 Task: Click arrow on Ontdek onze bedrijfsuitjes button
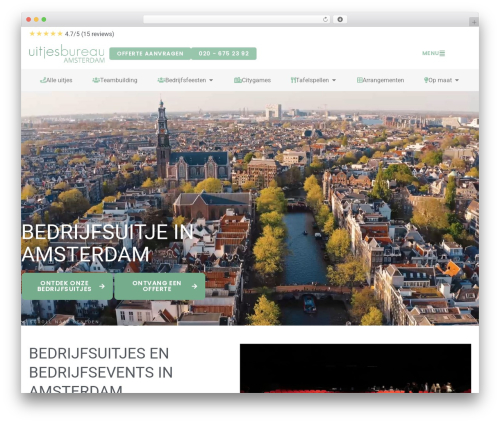pos(102,286)
